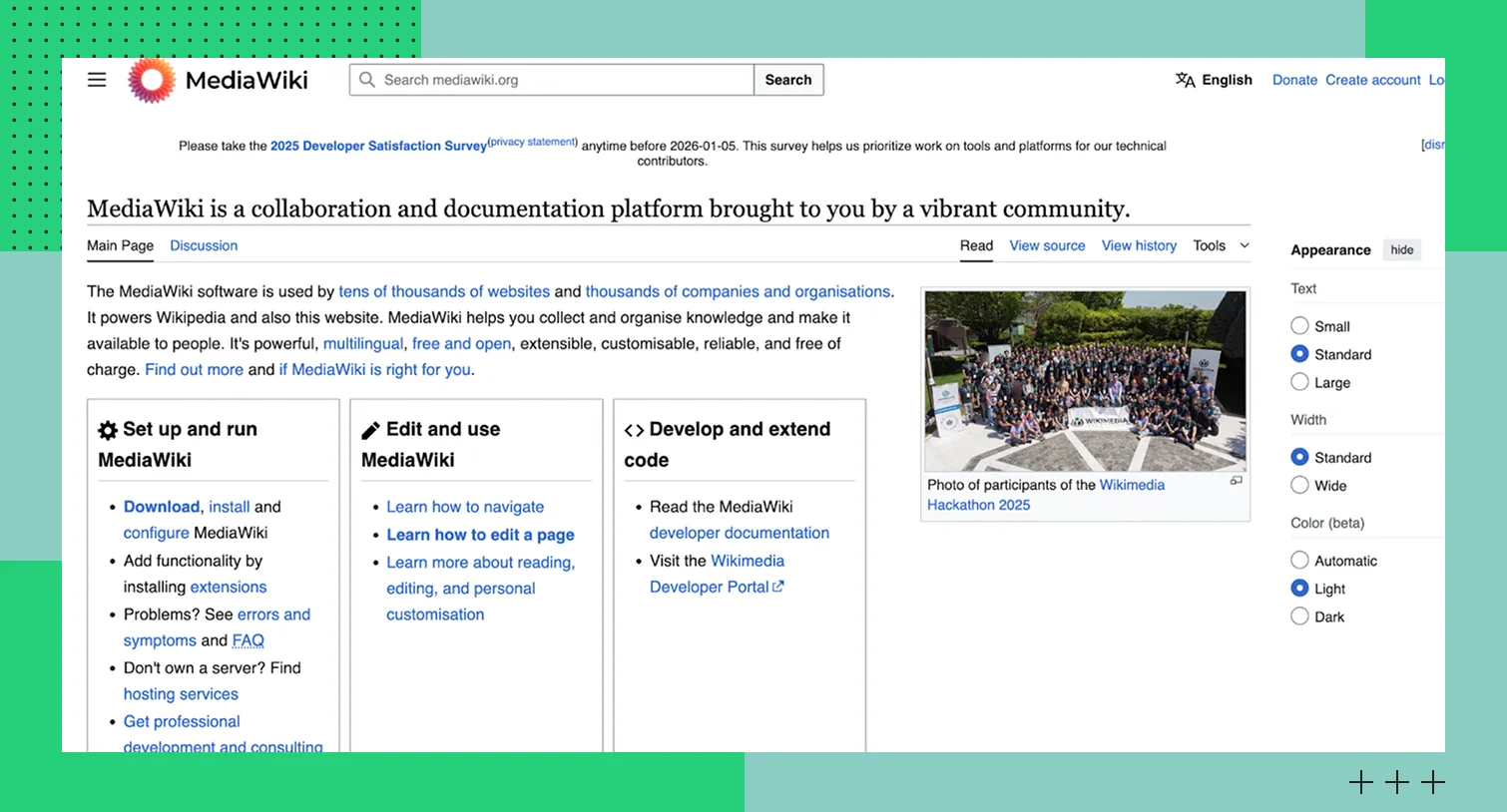This screenshot has height=812, width=1507.
Task: Open the hamburger main menu
Action: (97, 80)
